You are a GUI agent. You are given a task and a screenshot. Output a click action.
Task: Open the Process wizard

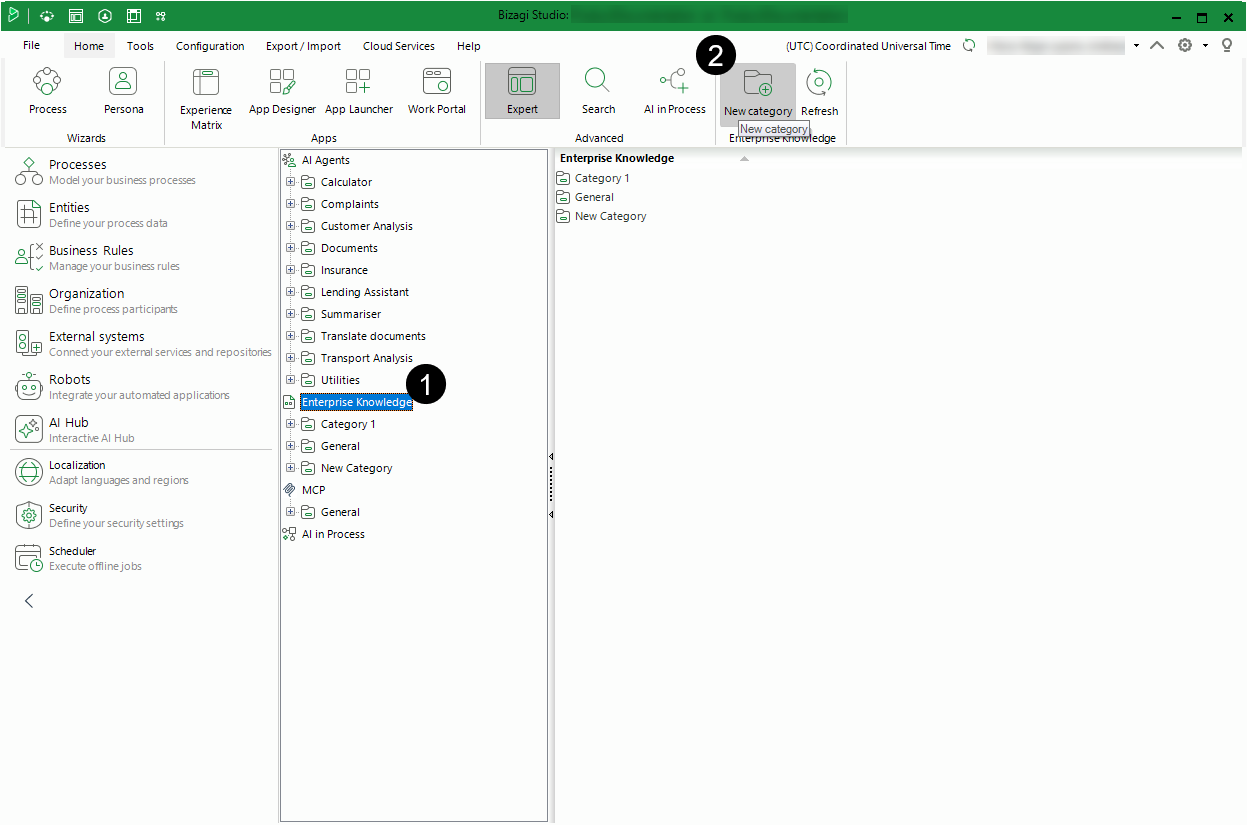(x=48, y=91)
